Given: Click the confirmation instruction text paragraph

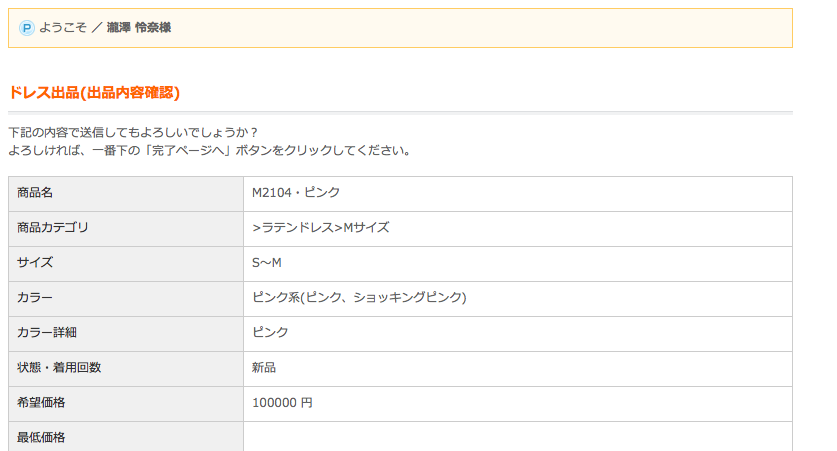Looking at the screenshot, I should point(210,141).
